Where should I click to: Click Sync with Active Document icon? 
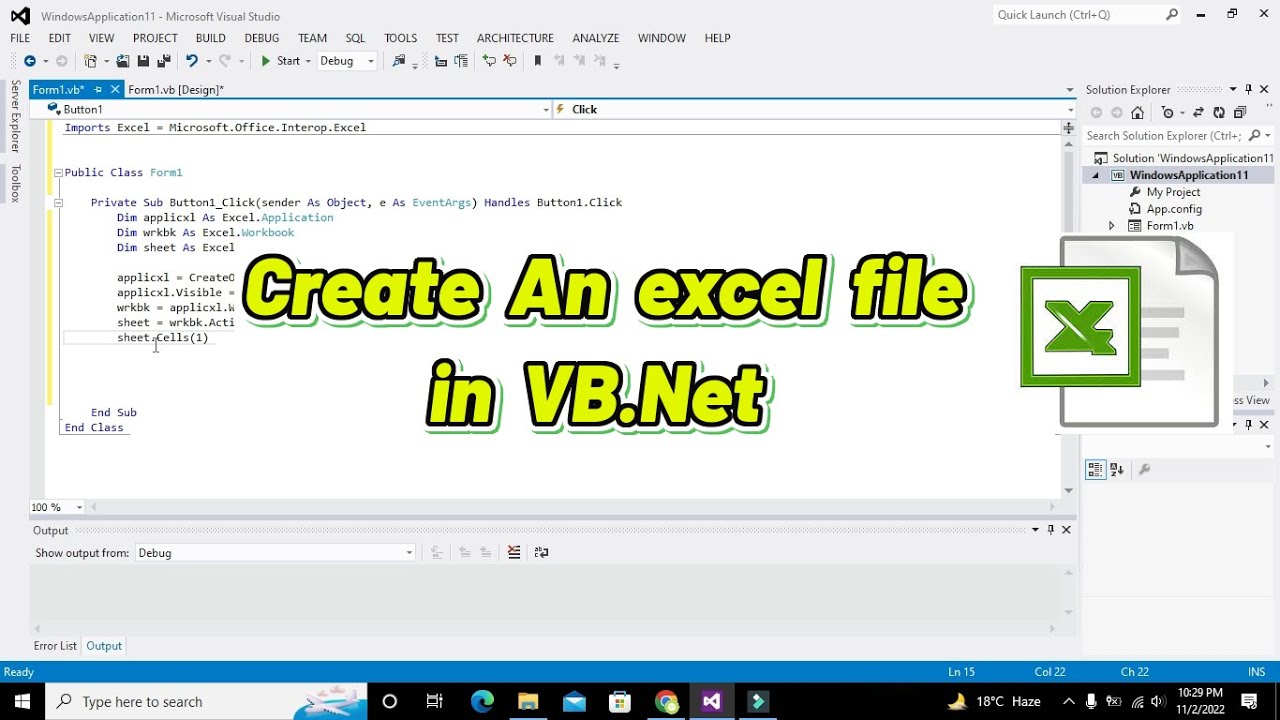[x=1198, y=113]
